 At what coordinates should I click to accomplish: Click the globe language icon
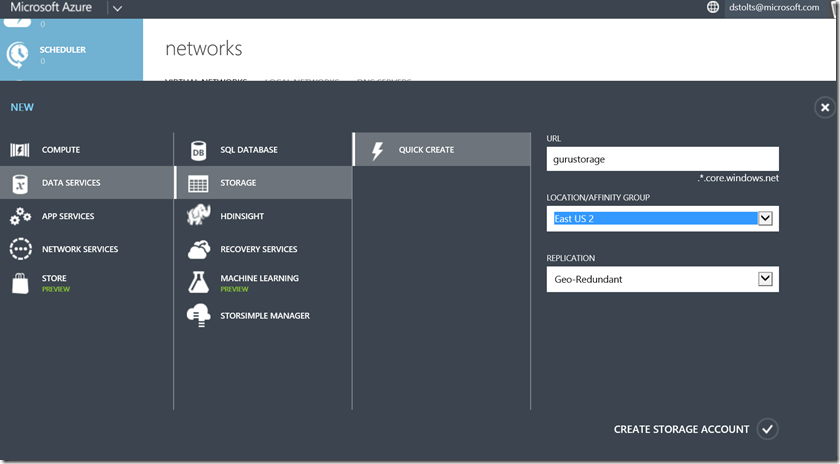click(712, 7)
